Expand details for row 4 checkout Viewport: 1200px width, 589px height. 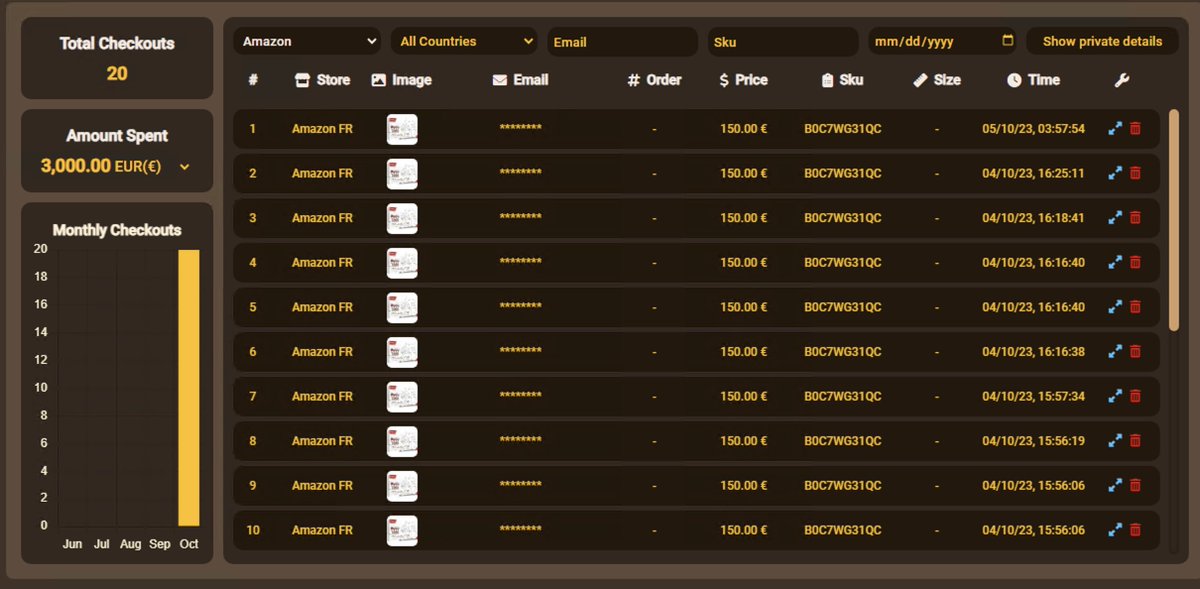[1115, 262]
